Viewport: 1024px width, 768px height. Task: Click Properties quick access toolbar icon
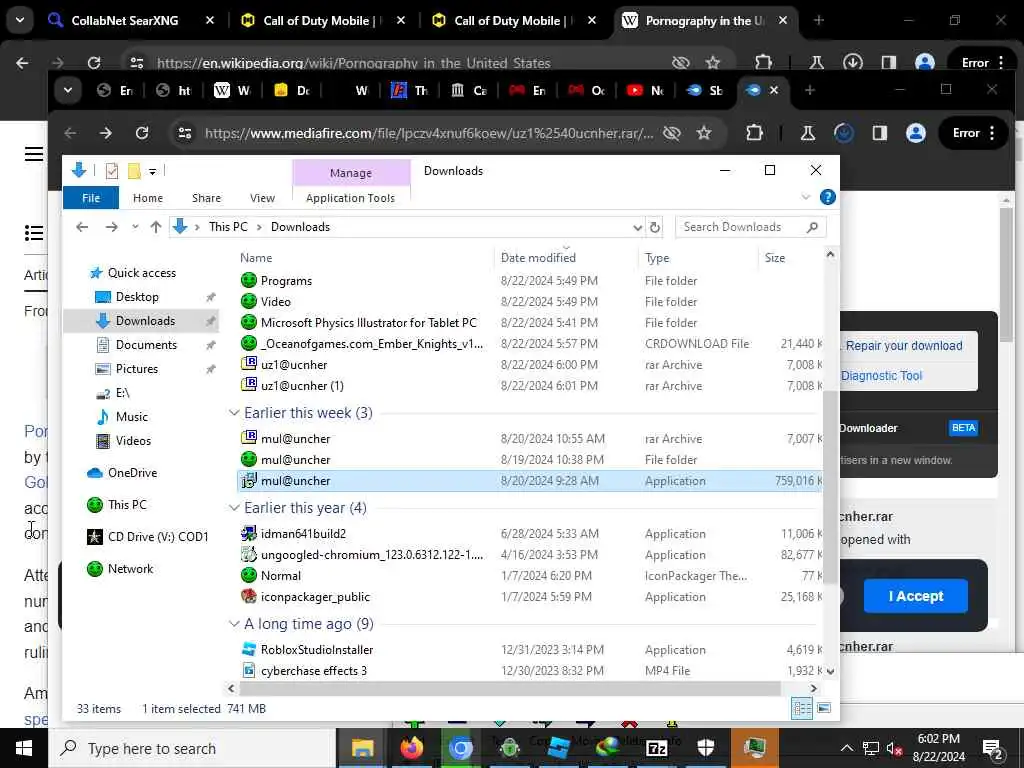click(112, 171)
